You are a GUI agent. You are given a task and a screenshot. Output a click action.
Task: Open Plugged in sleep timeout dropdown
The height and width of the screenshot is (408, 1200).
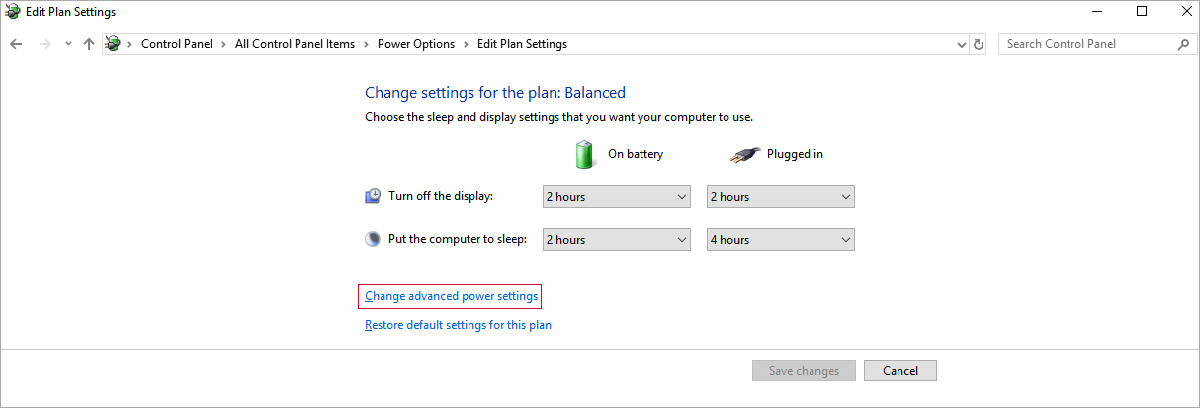pos(780,240)
